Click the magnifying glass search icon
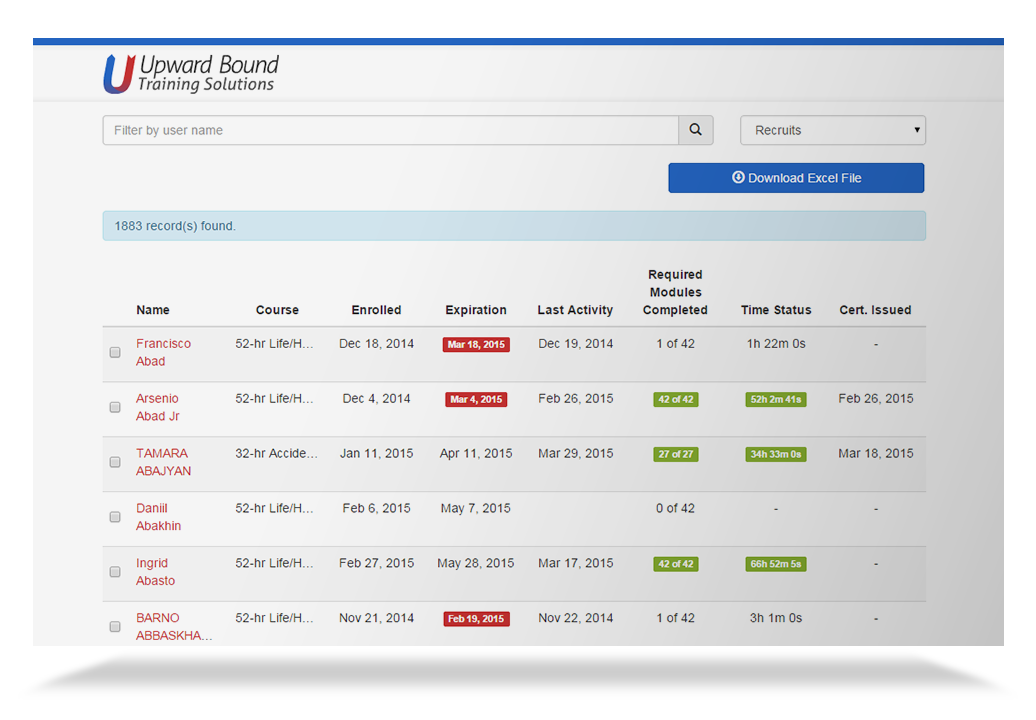Viewport: 1036px width, 720px height. [x=695, y=130]
